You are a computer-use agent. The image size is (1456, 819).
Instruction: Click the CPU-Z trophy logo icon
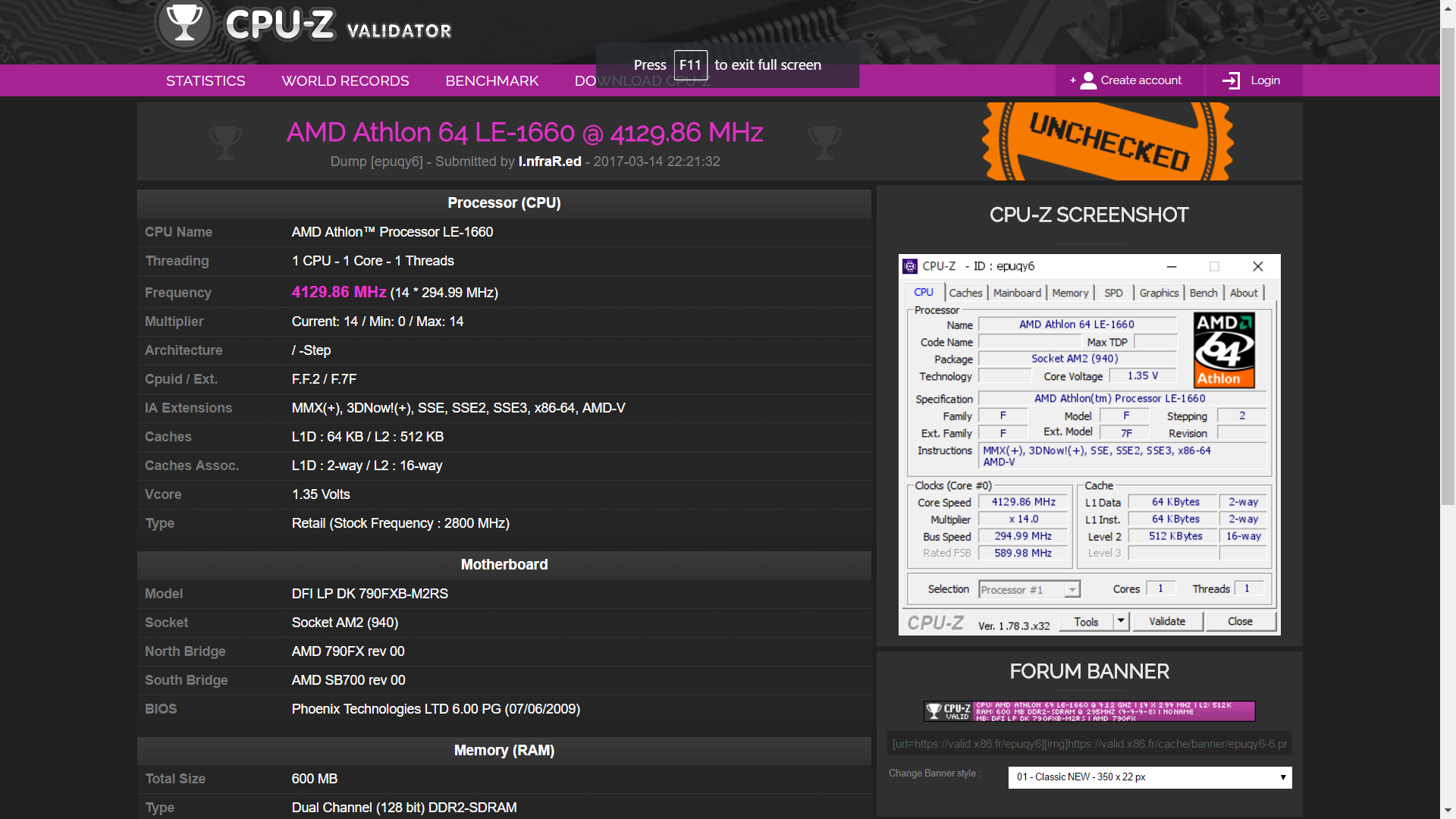tap(184, 23)
